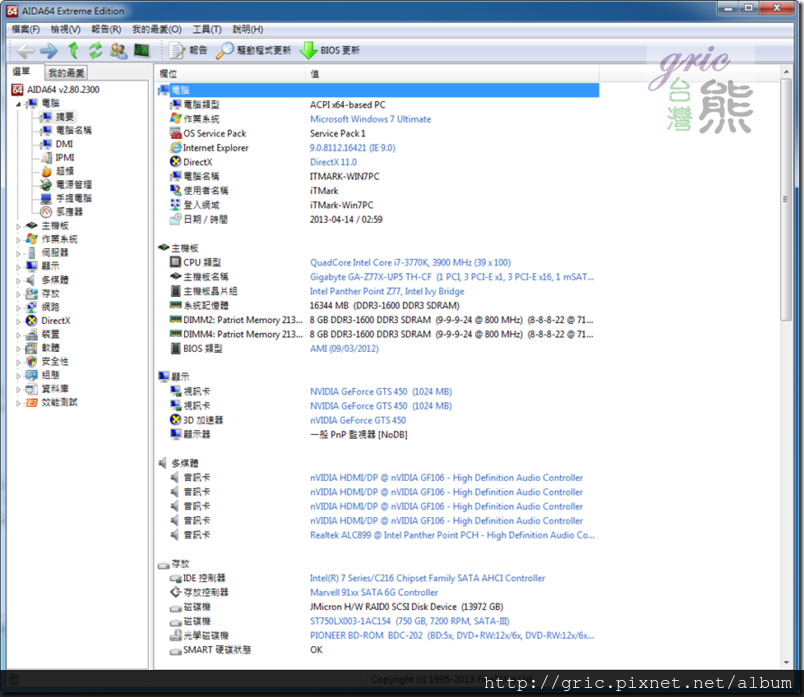Open the Intel Panther Point Z77 link
Image resolution: width=804 pixels, height=697 pixels.
pyautogui.click(x=387, y=291)
